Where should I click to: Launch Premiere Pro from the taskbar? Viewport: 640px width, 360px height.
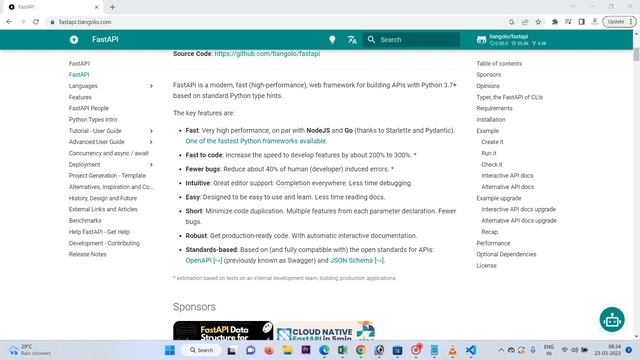[x=306, y=350]
